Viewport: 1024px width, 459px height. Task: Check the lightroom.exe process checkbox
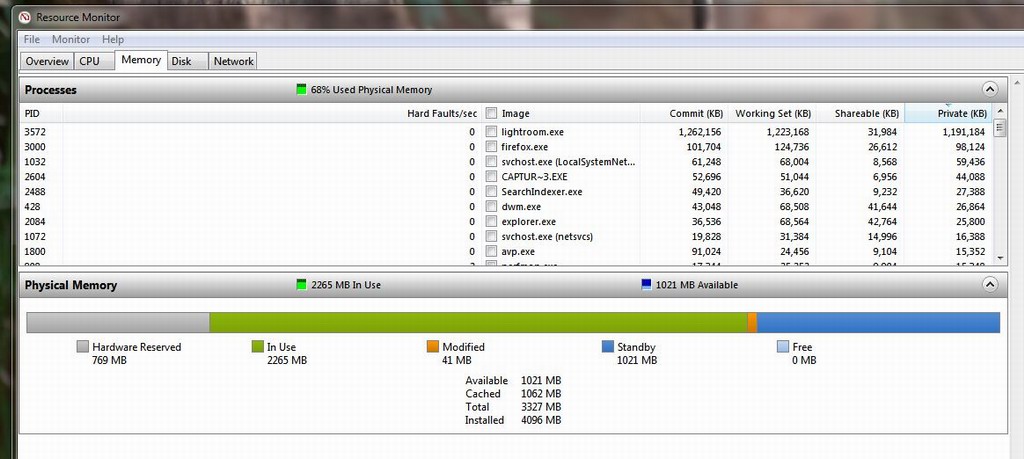(491, 132)
